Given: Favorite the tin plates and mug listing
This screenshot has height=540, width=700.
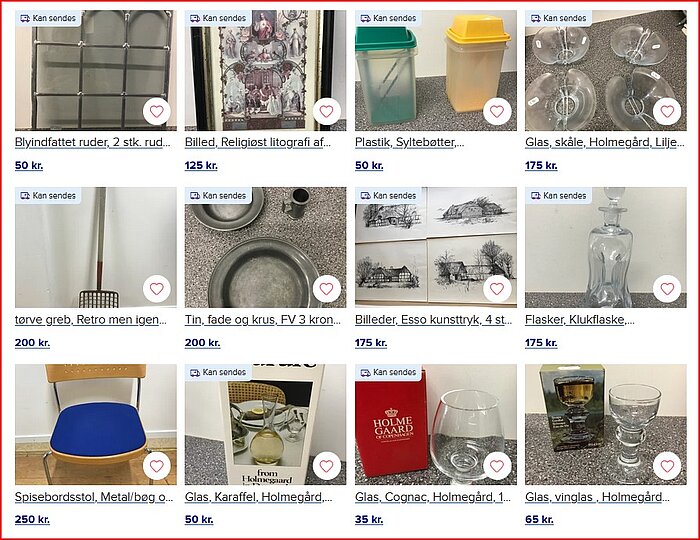Looking at the screenshot, I should (x=326, y=289).
